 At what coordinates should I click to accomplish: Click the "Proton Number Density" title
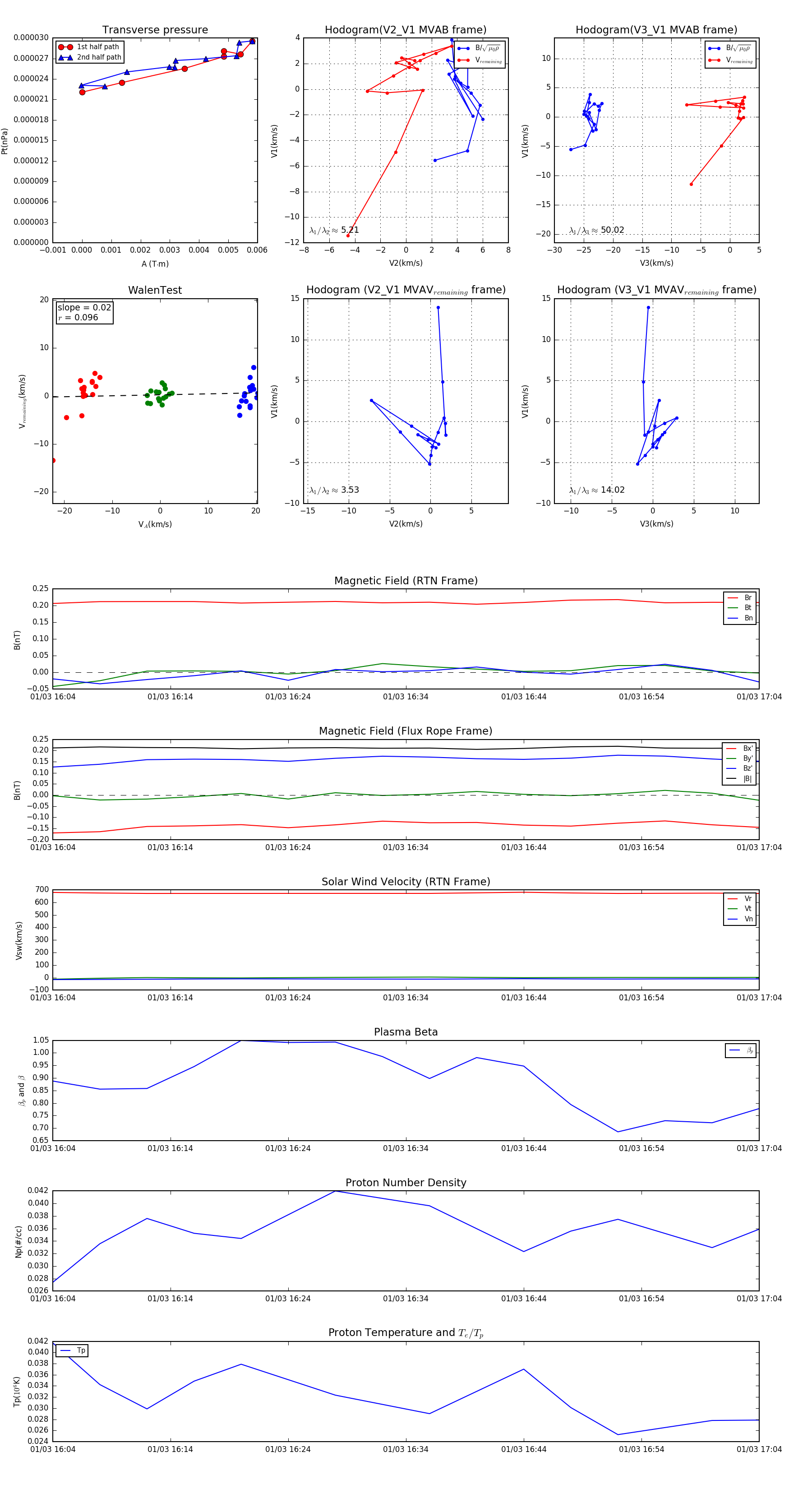406,1183
